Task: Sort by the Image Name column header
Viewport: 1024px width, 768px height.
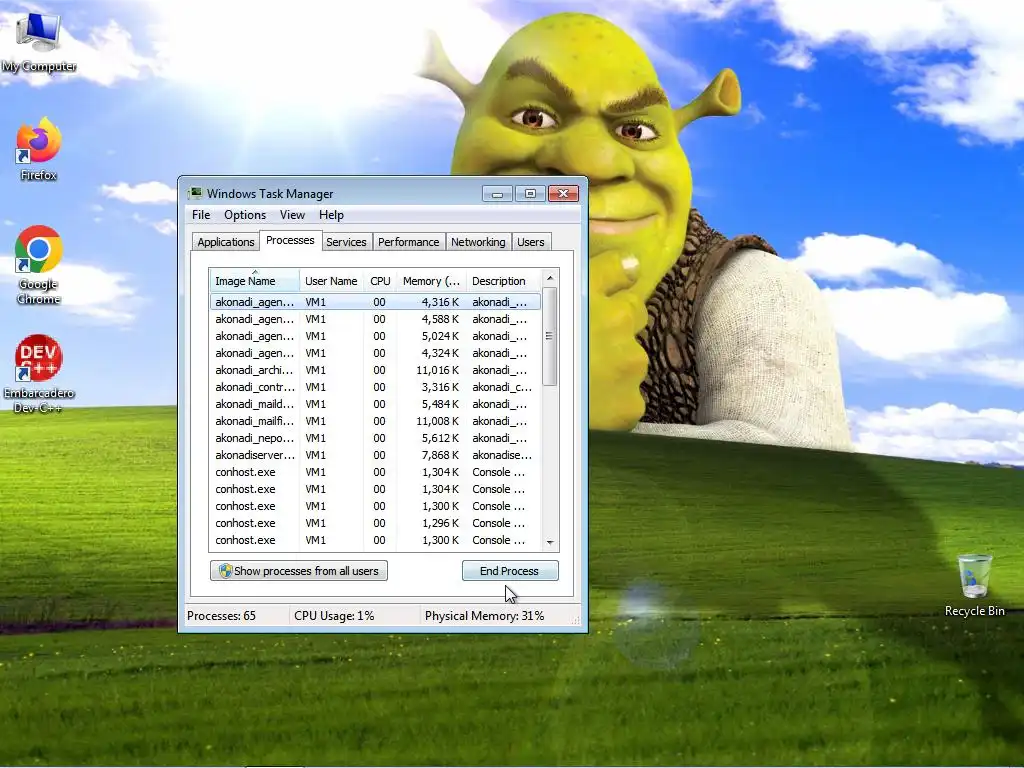Action: tap(255, 281)
